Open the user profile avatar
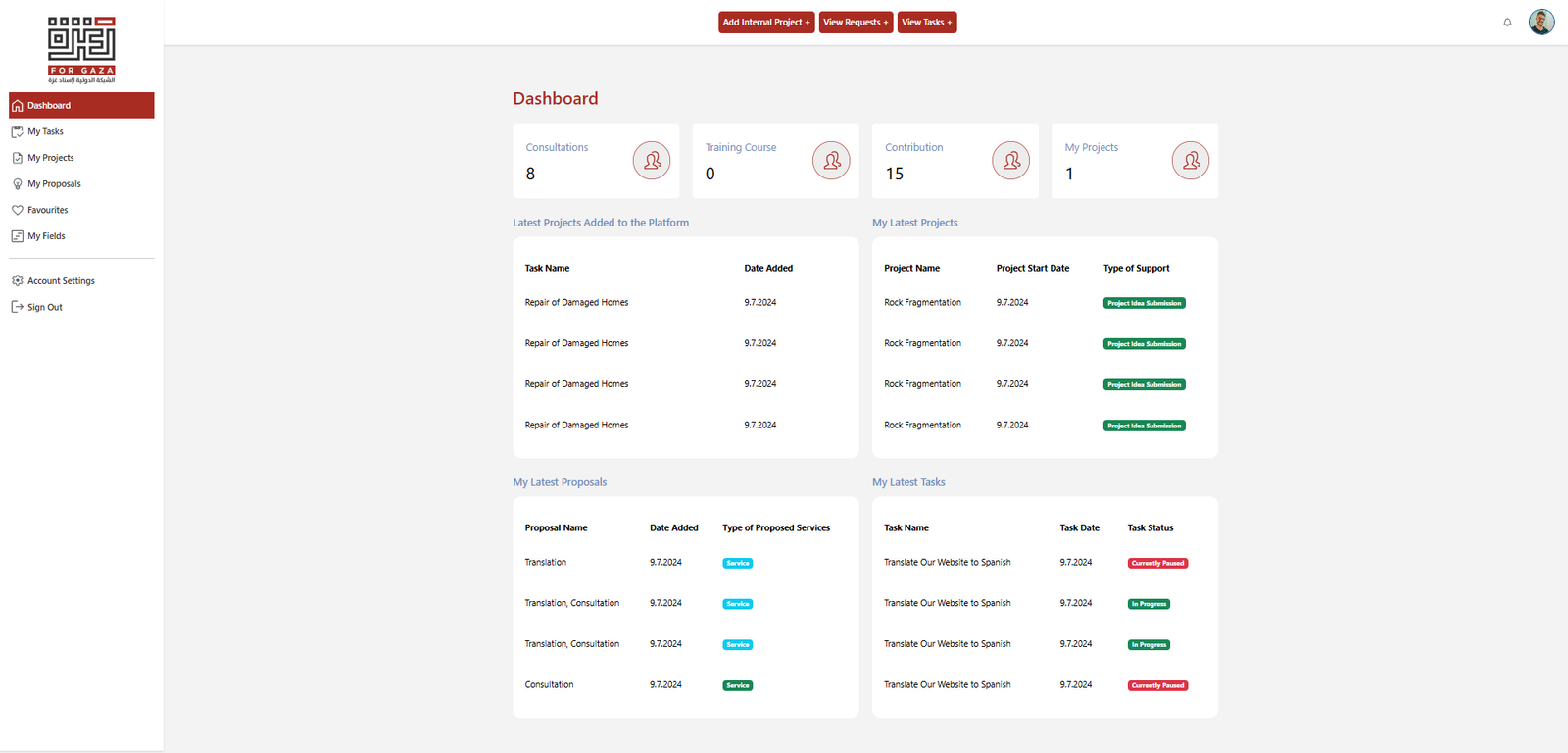This screenshot has width=1568, height=753. coord(1541,22)
